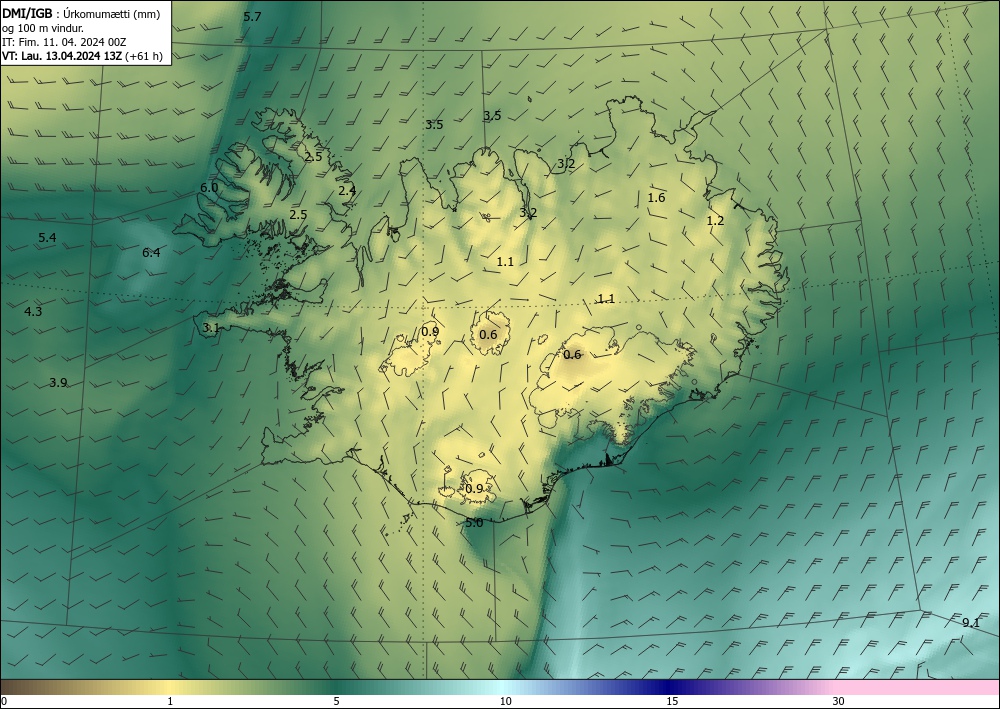Select the 'og 100 m vindur.' subtitle line
The image size is (1000, 709).
click(43, 28)
